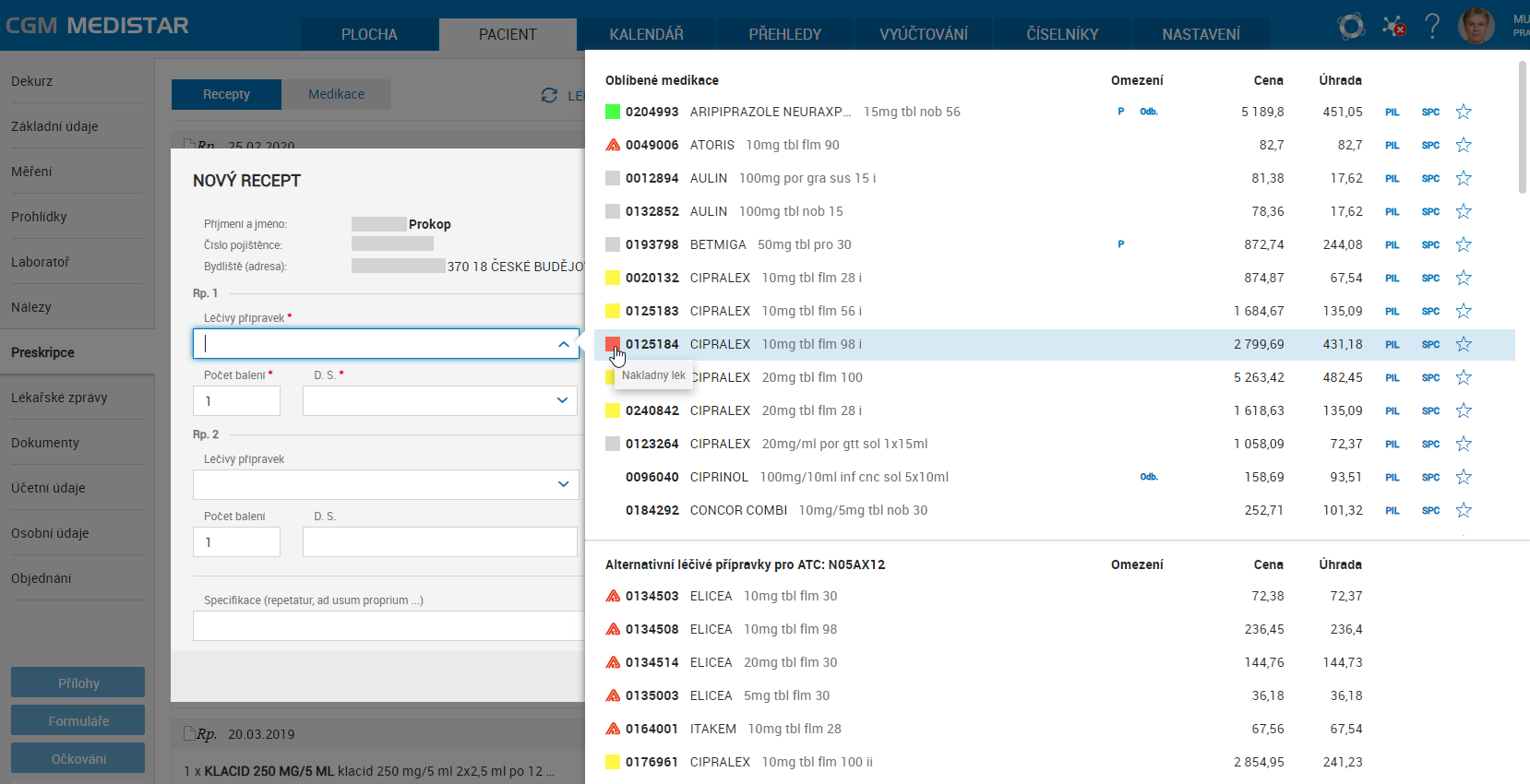
Task: Click red warning icon beside ATORIS
Action: pos(613,145)
